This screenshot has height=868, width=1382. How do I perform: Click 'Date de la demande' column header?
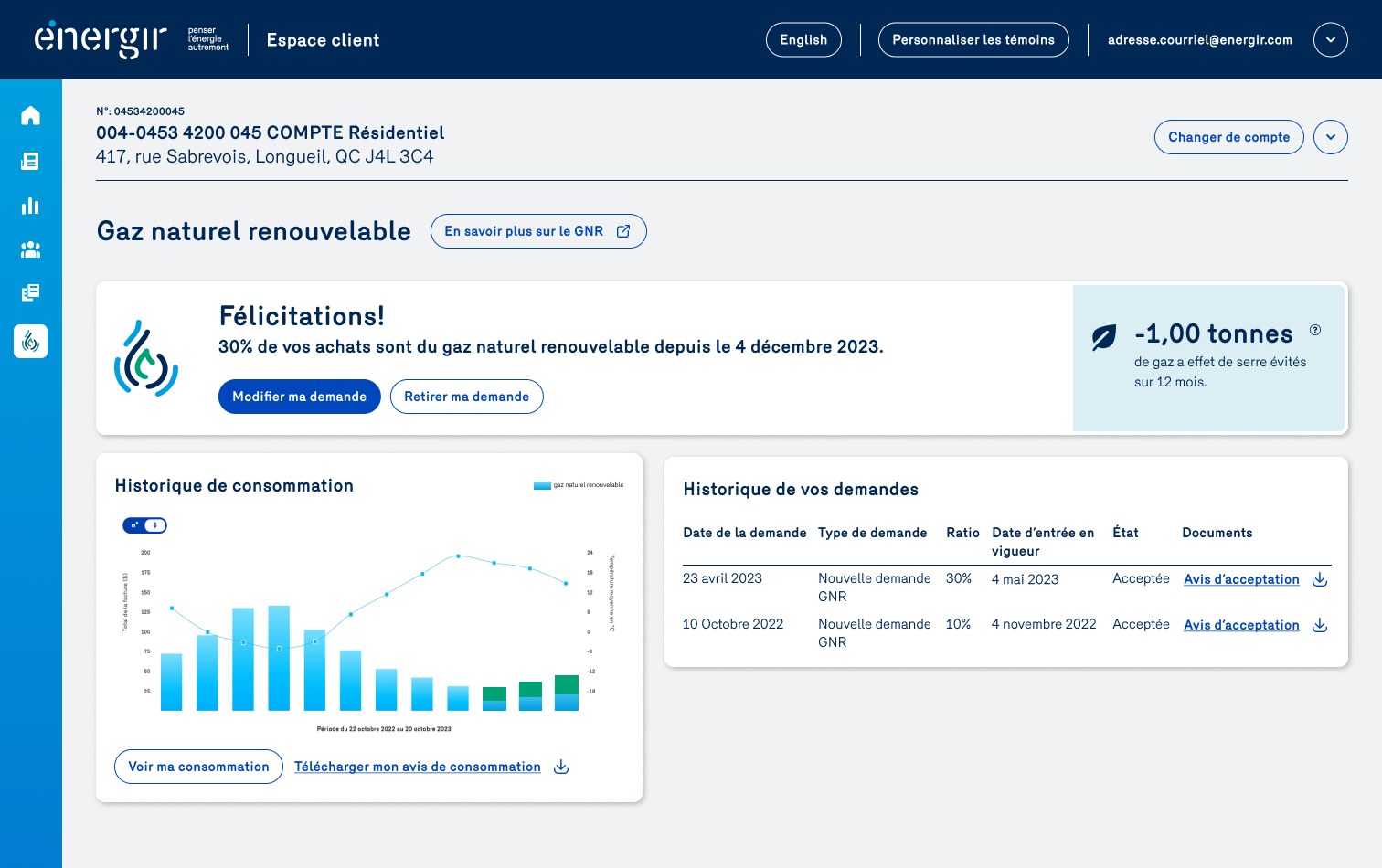point(745,533)
